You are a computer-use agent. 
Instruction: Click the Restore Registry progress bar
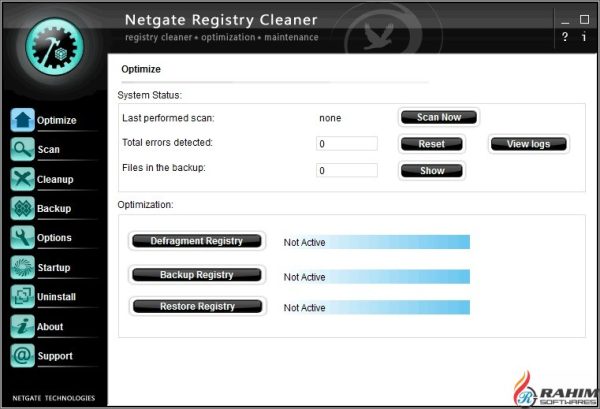376,308
